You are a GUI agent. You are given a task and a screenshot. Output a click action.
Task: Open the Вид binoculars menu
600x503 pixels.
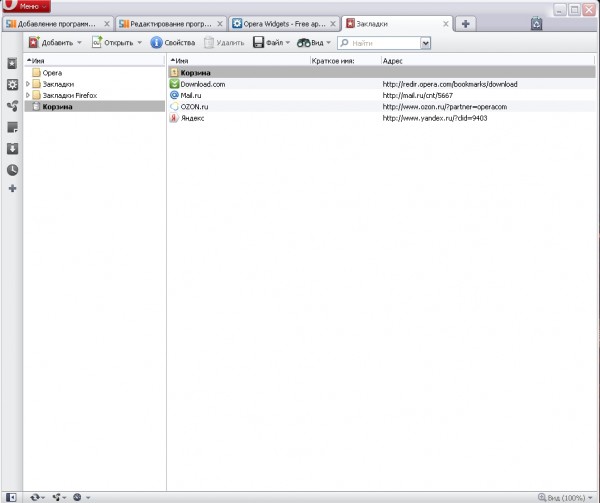tap(313, 42)
